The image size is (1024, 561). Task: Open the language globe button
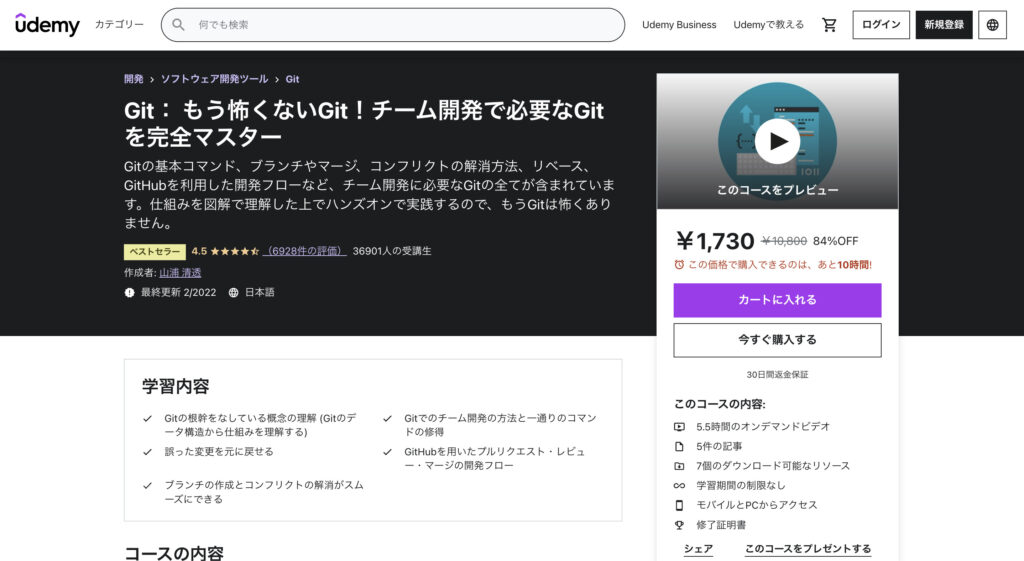992,25
